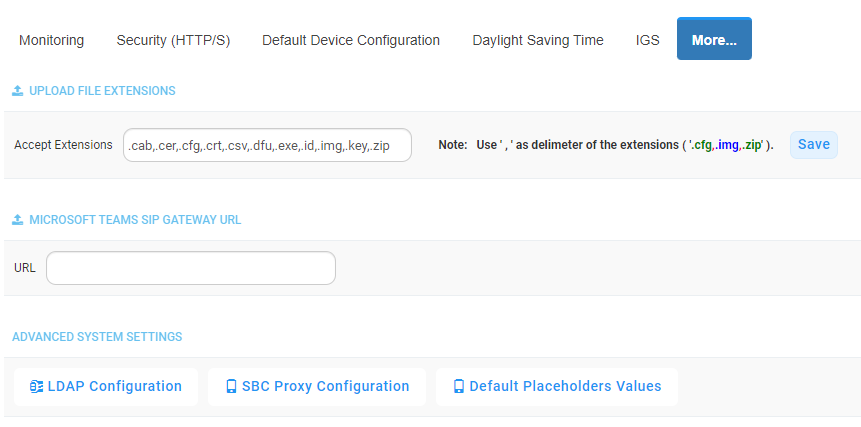861x427 pixels.
Task: Click the upload icon beside Upload File Extensions
Action: click(18, 91)
